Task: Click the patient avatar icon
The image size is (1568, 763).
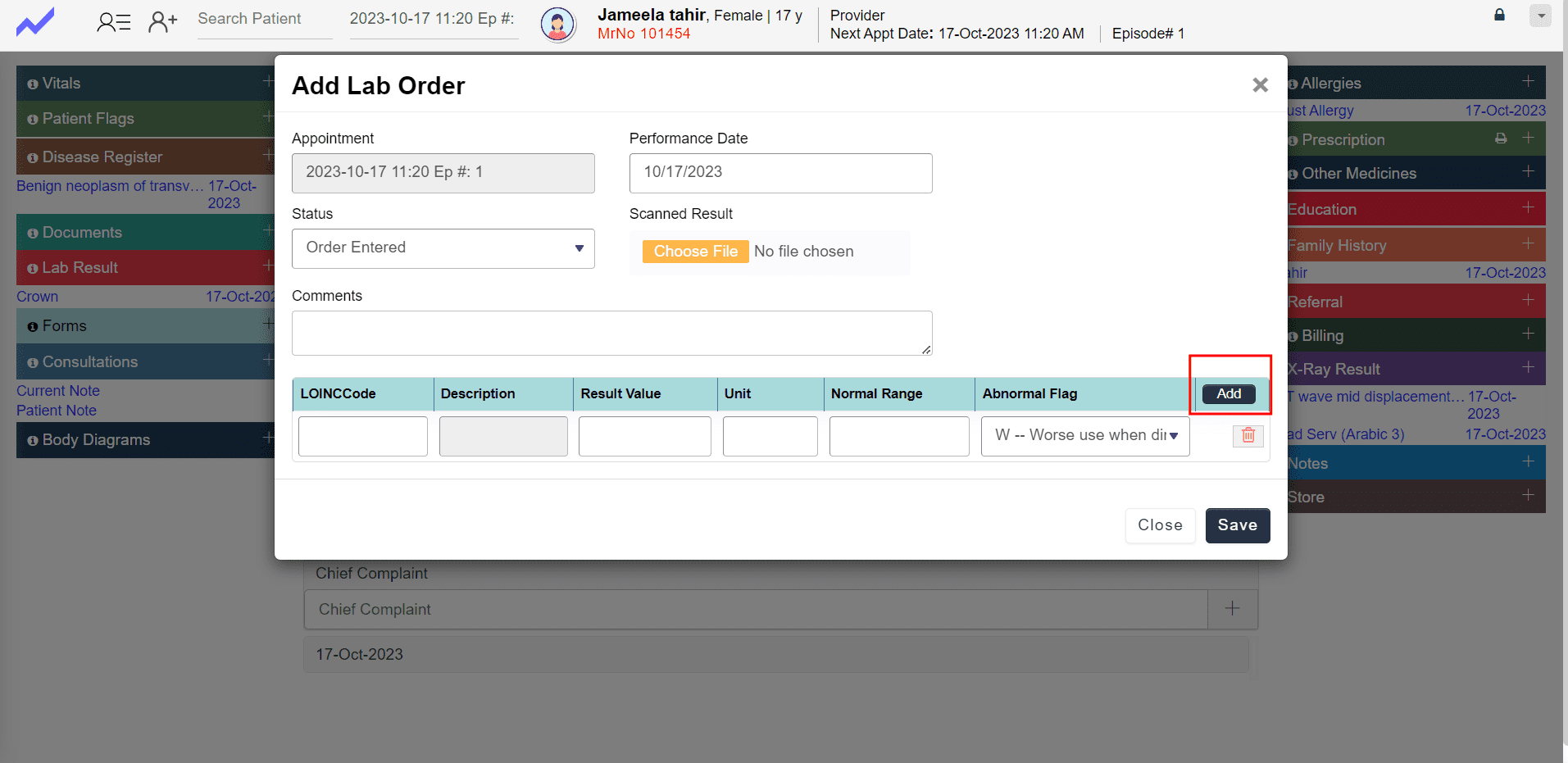Action: (557, 25)
